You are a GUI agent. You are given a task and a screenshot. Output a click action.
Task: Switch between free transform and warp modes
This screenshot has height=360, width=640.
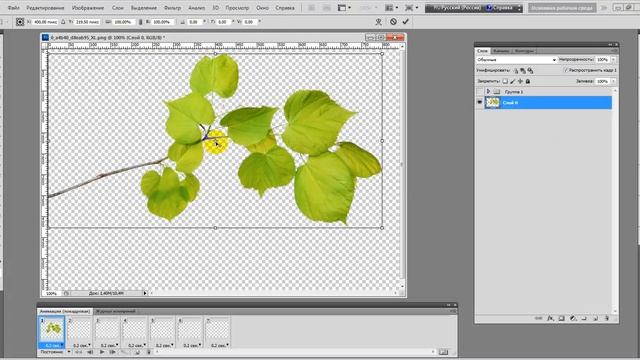click(378, 22)
